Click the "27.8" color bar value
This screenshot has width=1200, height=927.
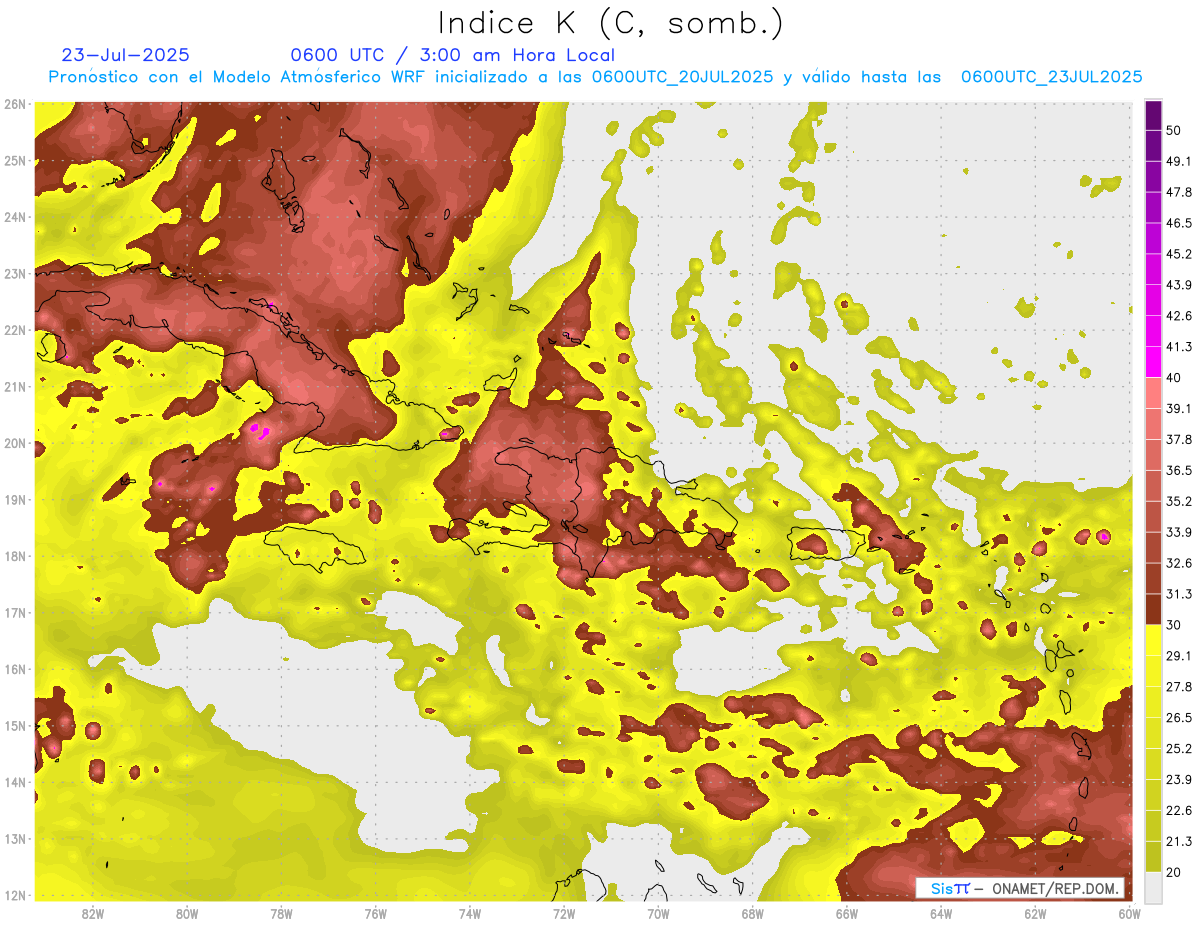pos(1179,687)
